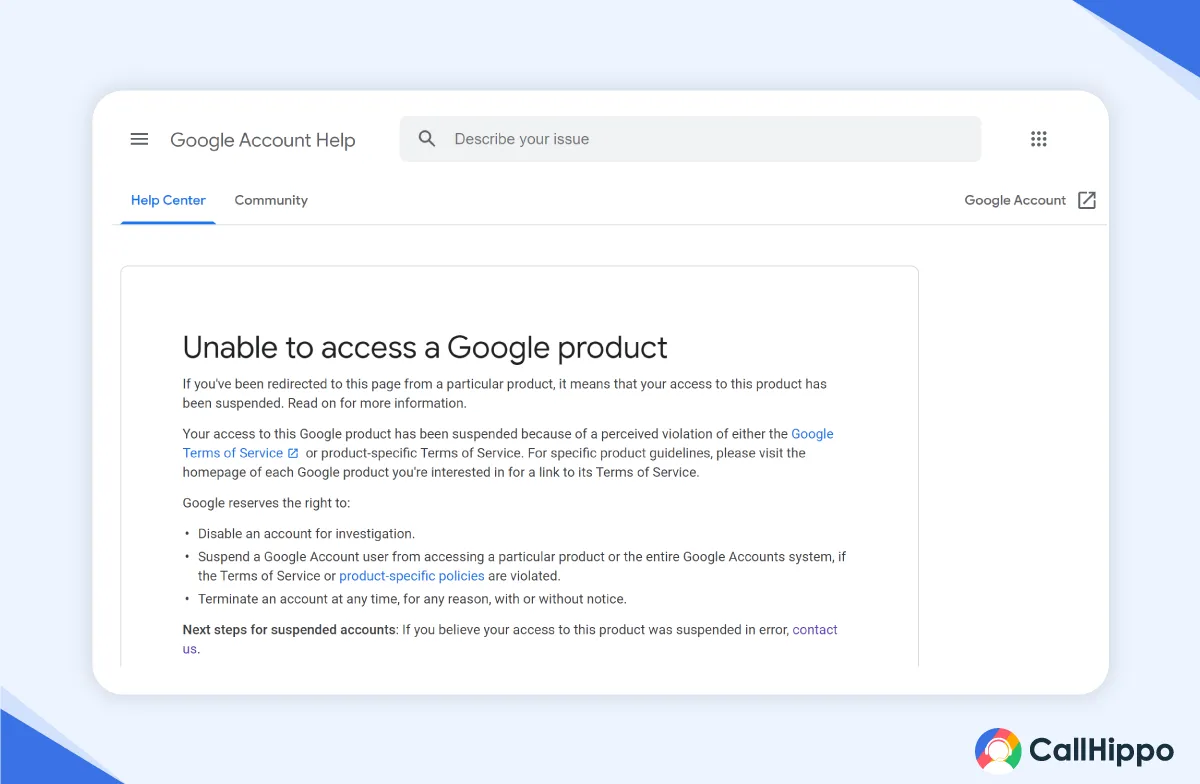Click the Google Account Help title
This screenshot has height=784, width=1200.
[x=263, y=140]
